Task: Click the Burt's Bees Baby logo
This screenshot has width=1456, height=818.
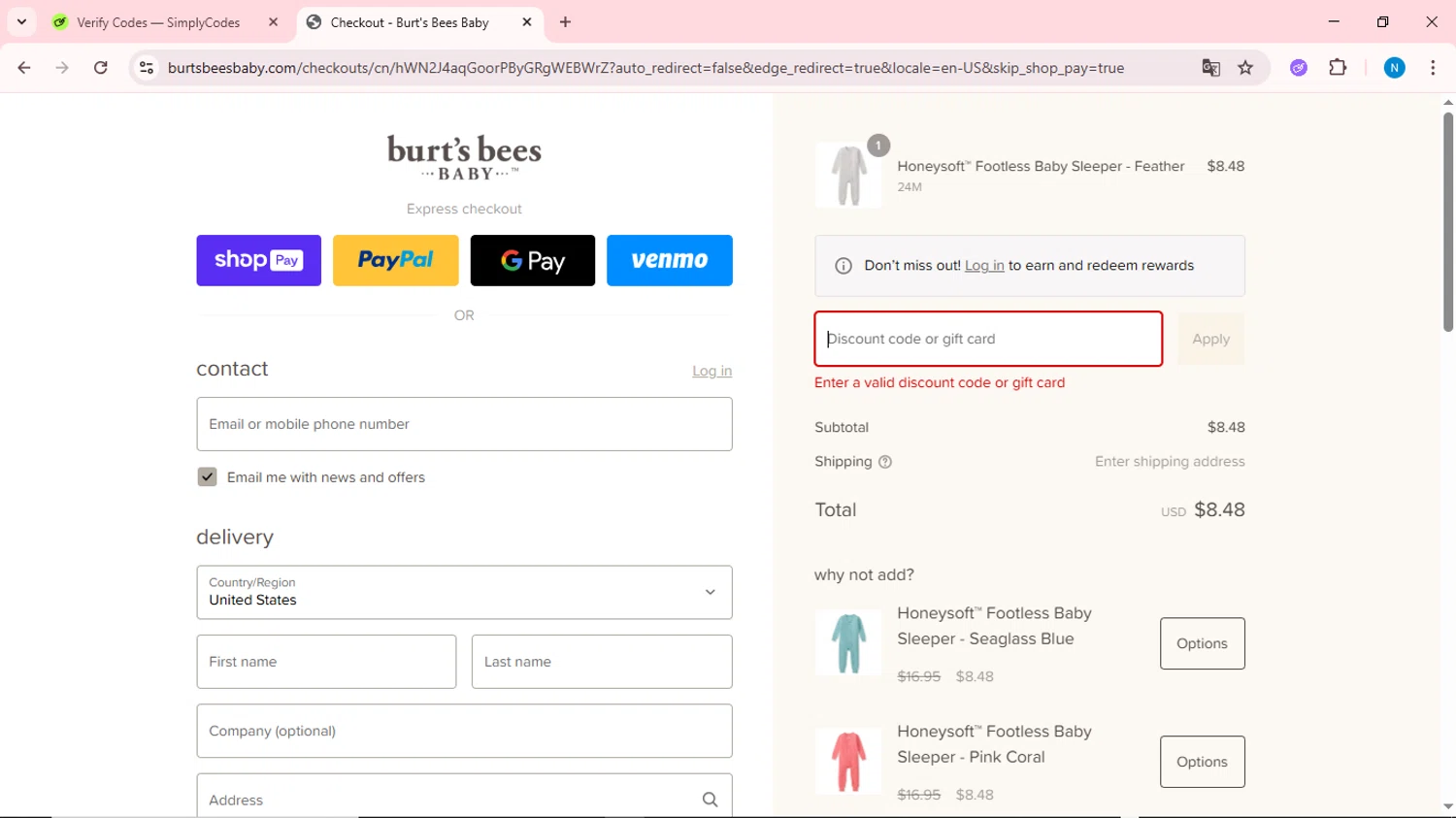Action: coord(464,157)
